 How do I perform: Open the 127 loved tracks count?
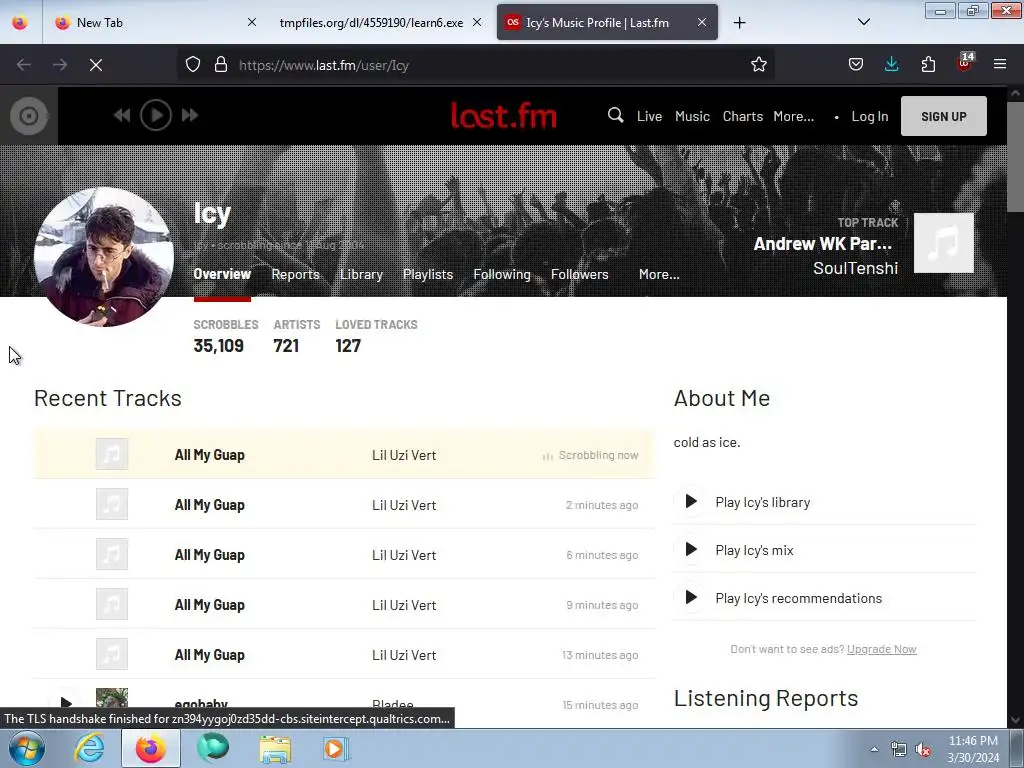pos(348,345)
